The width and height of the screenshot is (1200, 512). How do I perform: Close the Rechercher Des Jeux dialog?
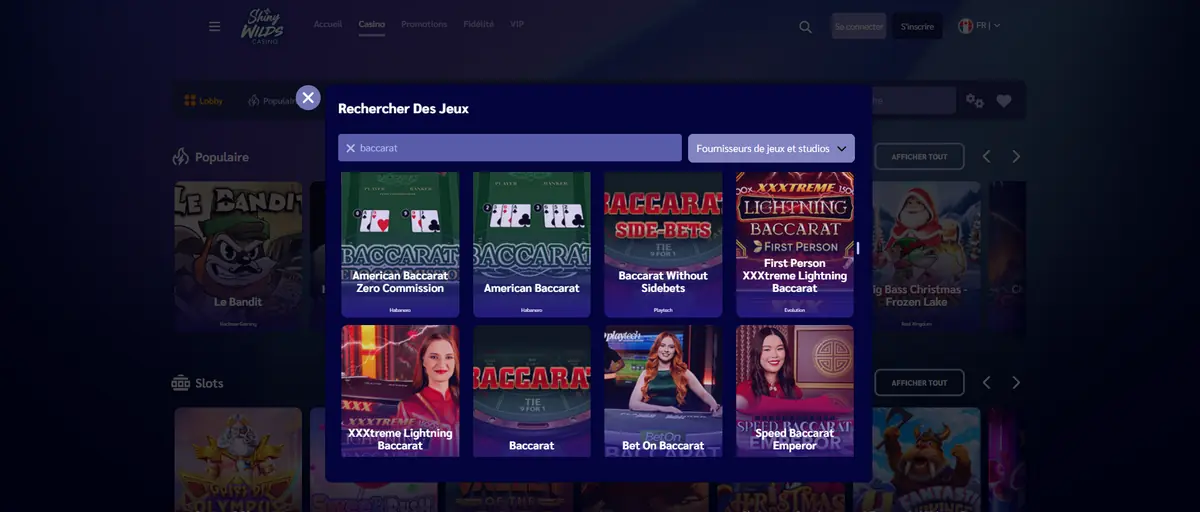click(308, 97)
